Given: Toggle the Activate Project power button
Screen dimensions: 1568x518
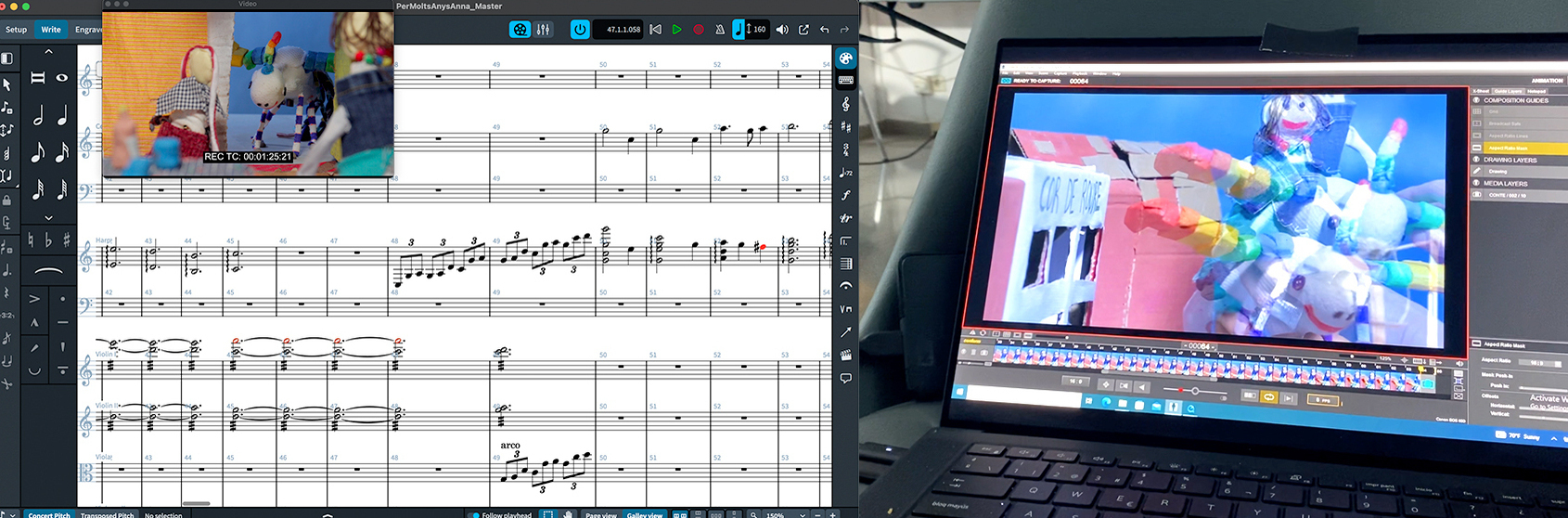Looking at the screenshot, I should (580, 30).
